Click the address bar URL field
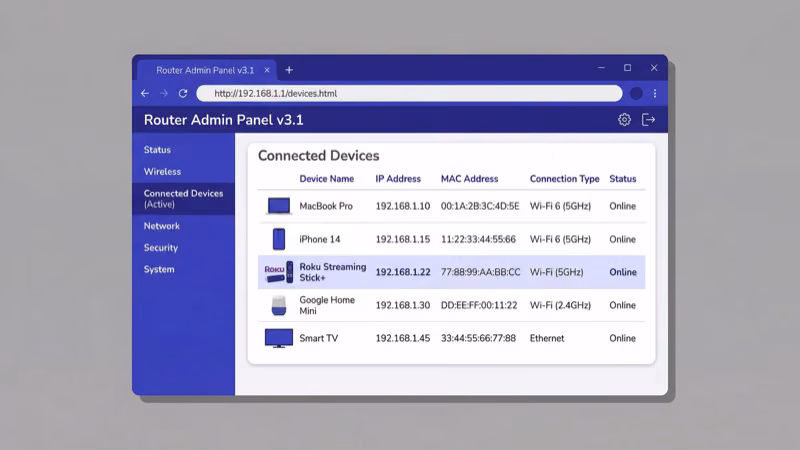Screen dimensions: 800x450 409,93
